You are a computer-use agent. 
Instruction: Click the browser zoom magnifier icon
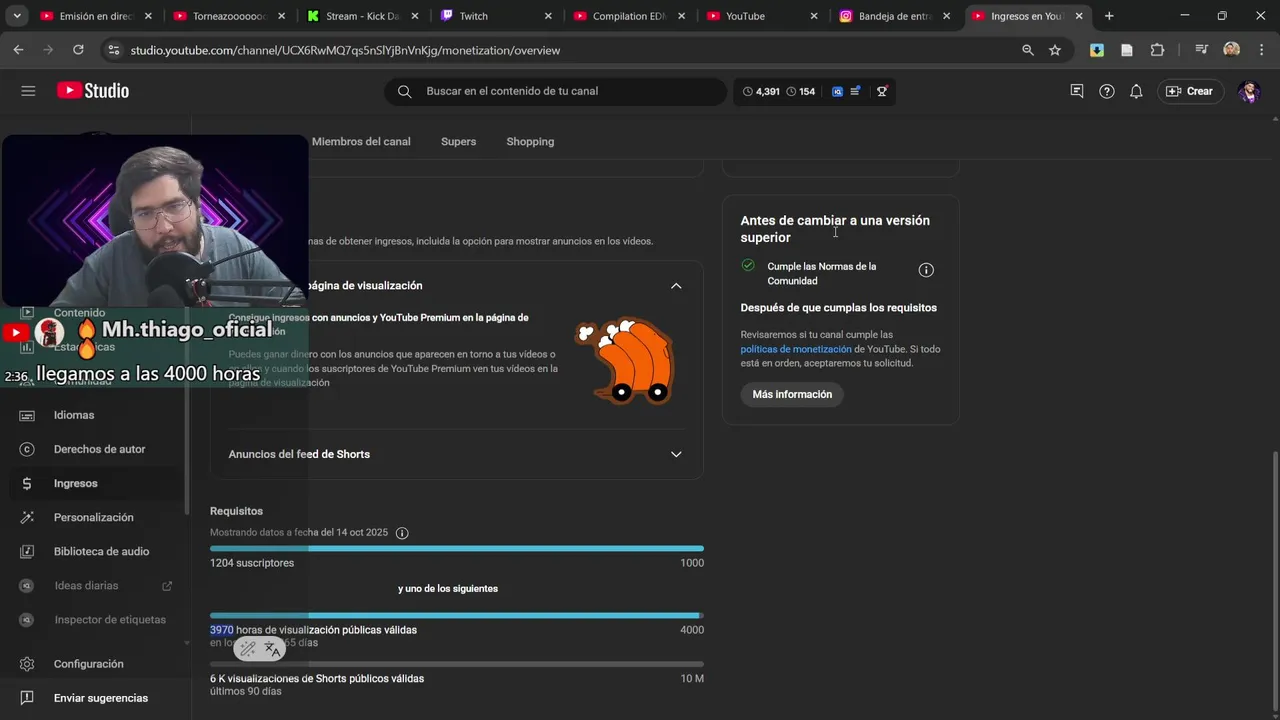[1028, 50]
